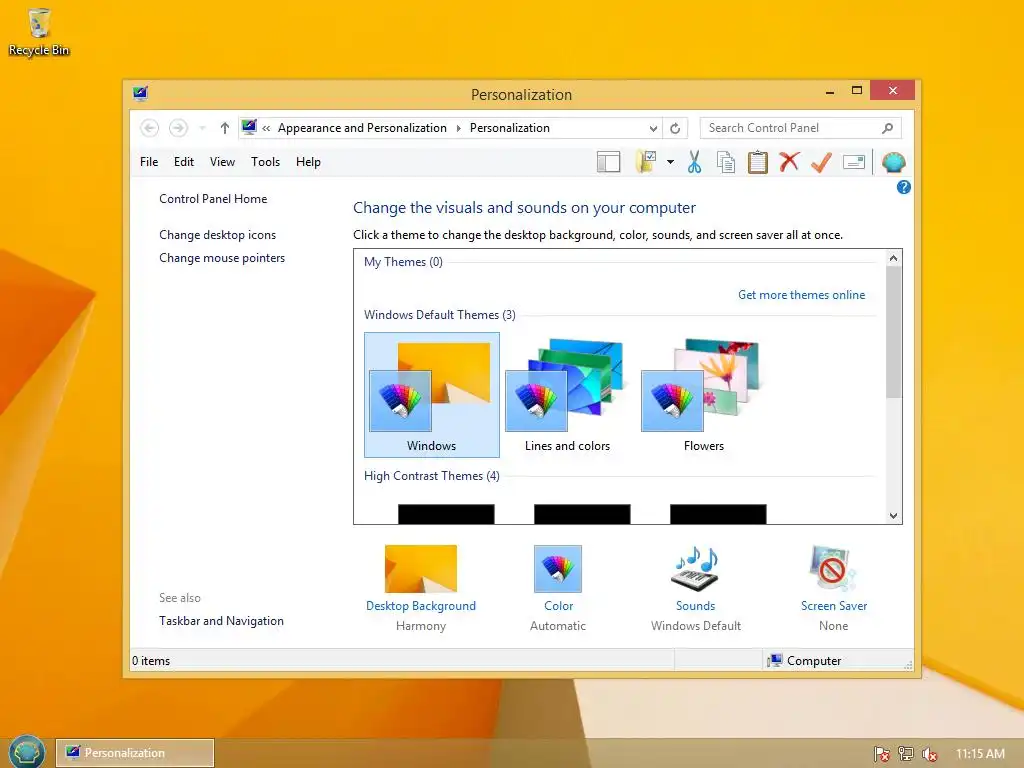
Task: Open the Screen Saver settings icon
Action: pos(833,569)
